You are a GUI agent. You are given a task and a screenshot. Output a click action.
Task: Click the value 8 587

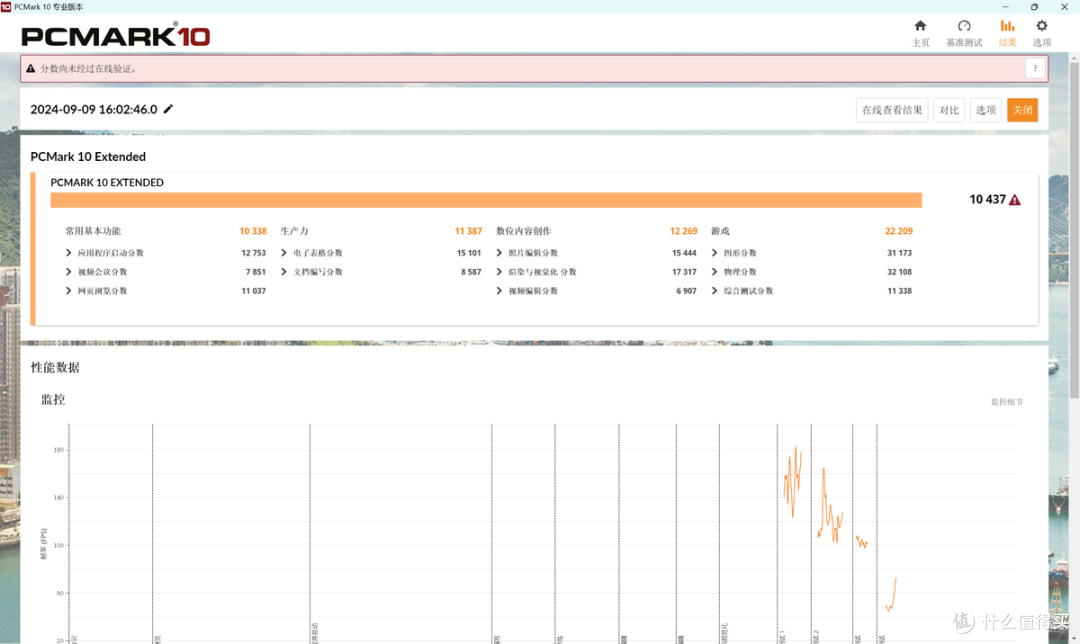471,272
